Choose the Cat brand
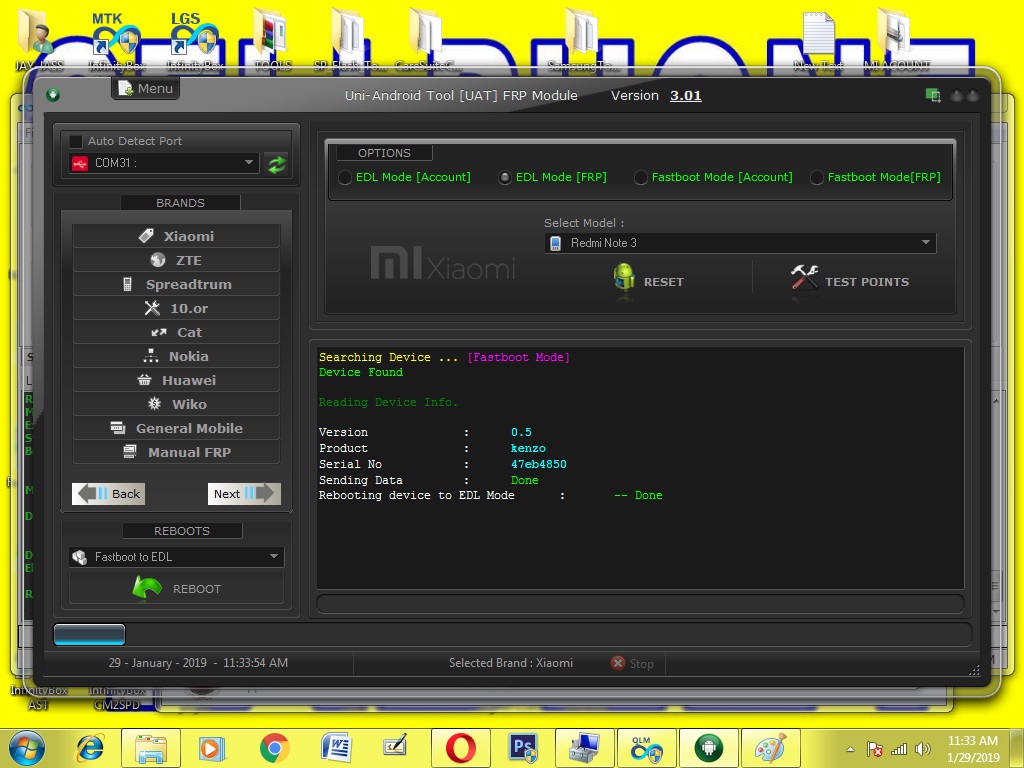1024x768 pixels. [176, 332]
